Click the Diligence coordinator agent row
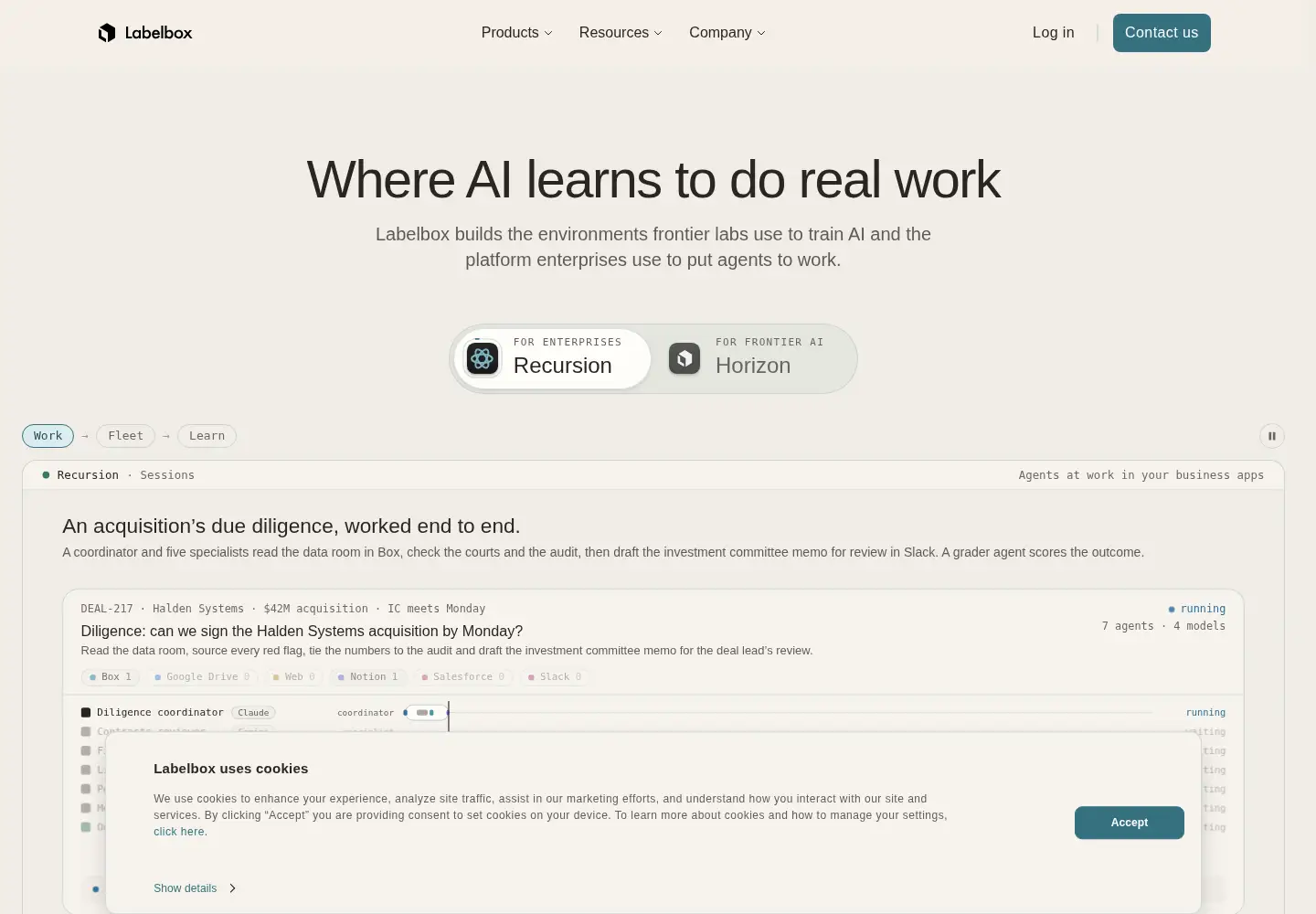1316x914 pixels. click(653, 713)
